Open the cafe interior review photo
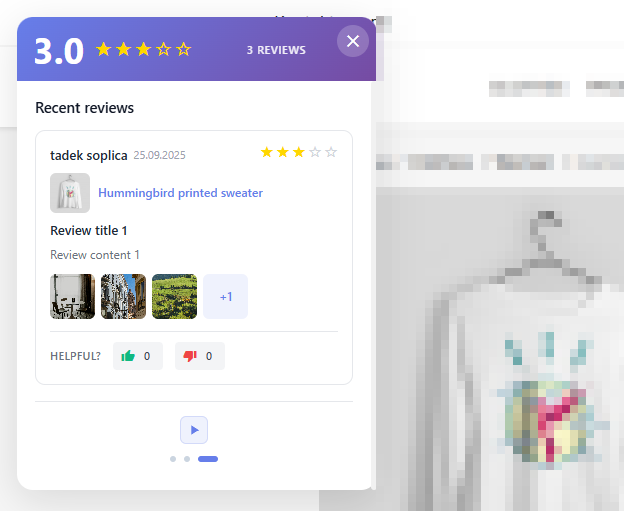This screenshot has width=624, height=511. click(x=72, y=296)
